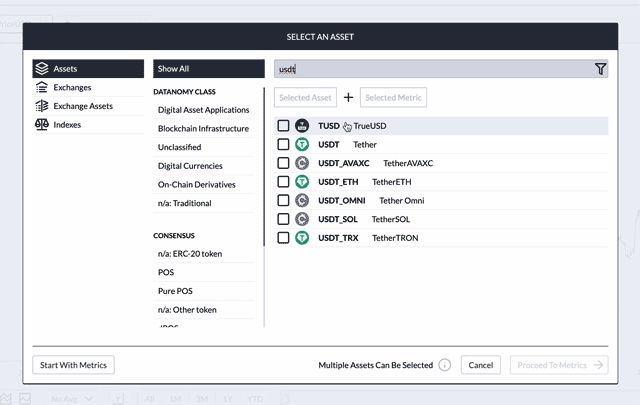Click Start With Metrics button
The height and width of the screenshot is (405, 640).
point(73,365)
